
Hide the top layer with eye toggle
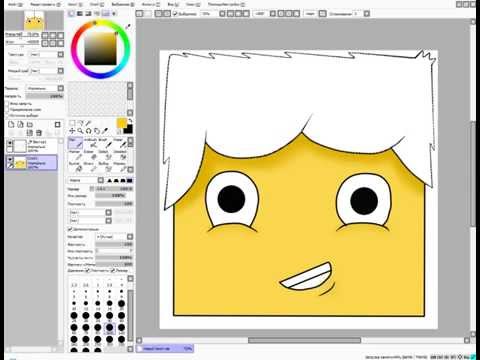pyautogui.click(x=10, y=143)
